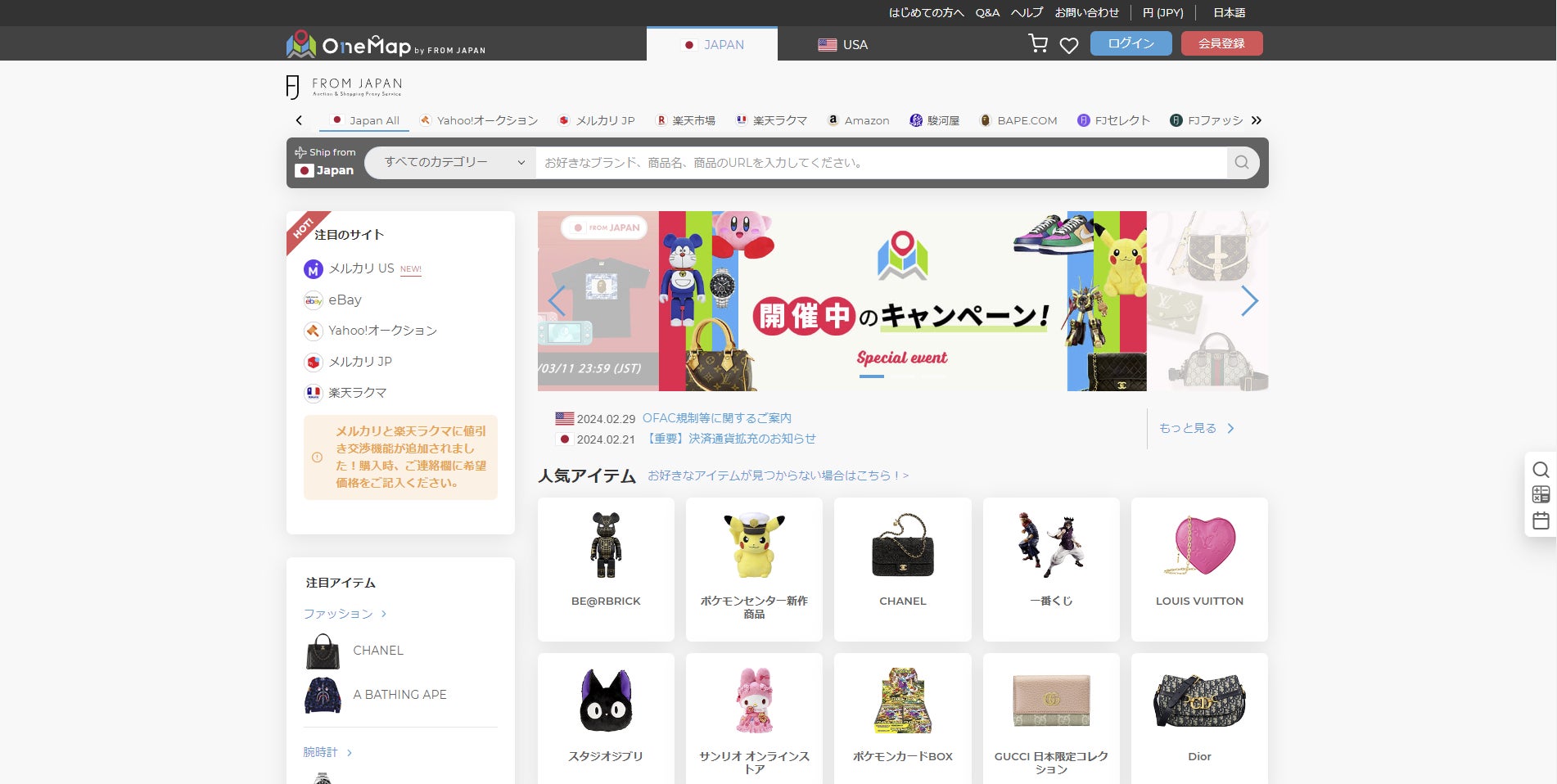
Task: Click the FROM JAPAN logo
Action: (344, 87)
